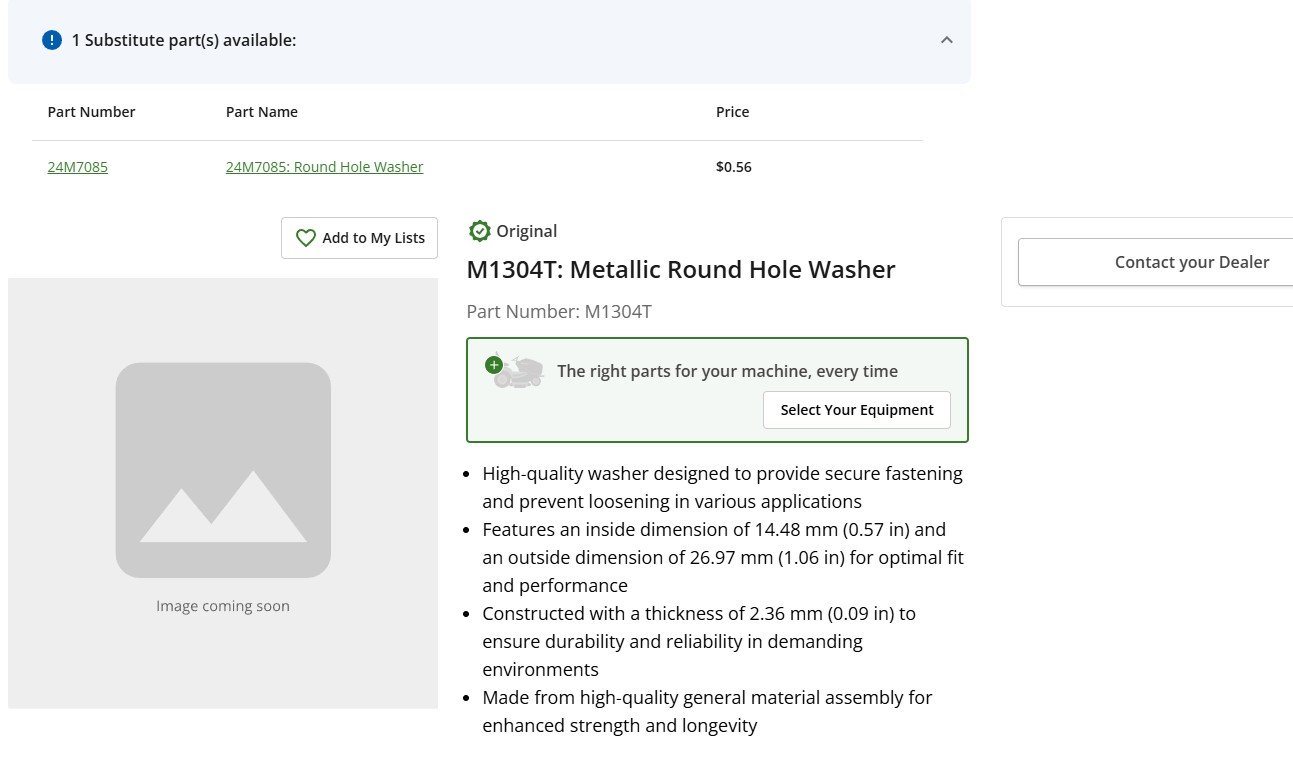
Task: Click the green Original checkmark badge icon
Action: (480, 231)
